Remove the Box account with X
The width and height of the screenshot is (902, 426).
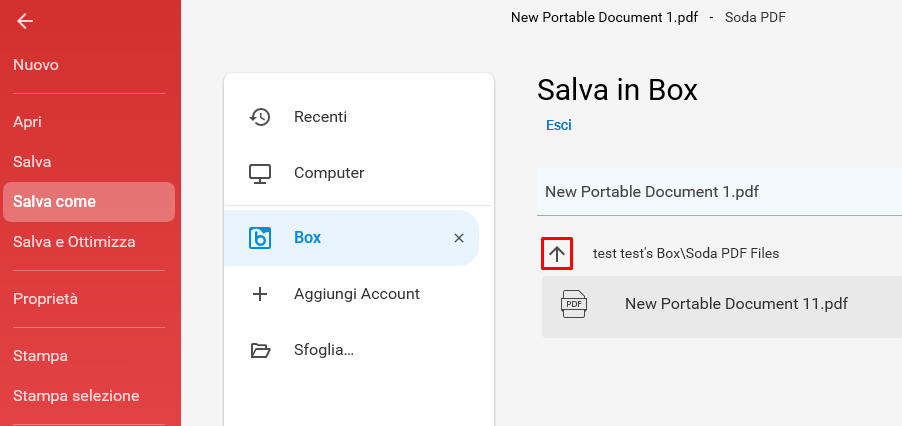[458, 238]
